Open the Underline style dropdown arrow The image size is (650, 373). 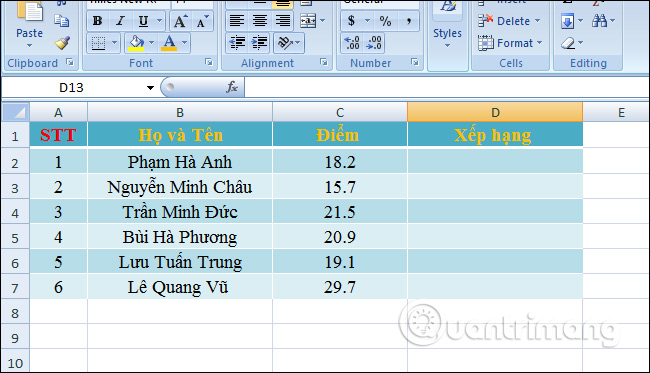click(x=160, y=21)
